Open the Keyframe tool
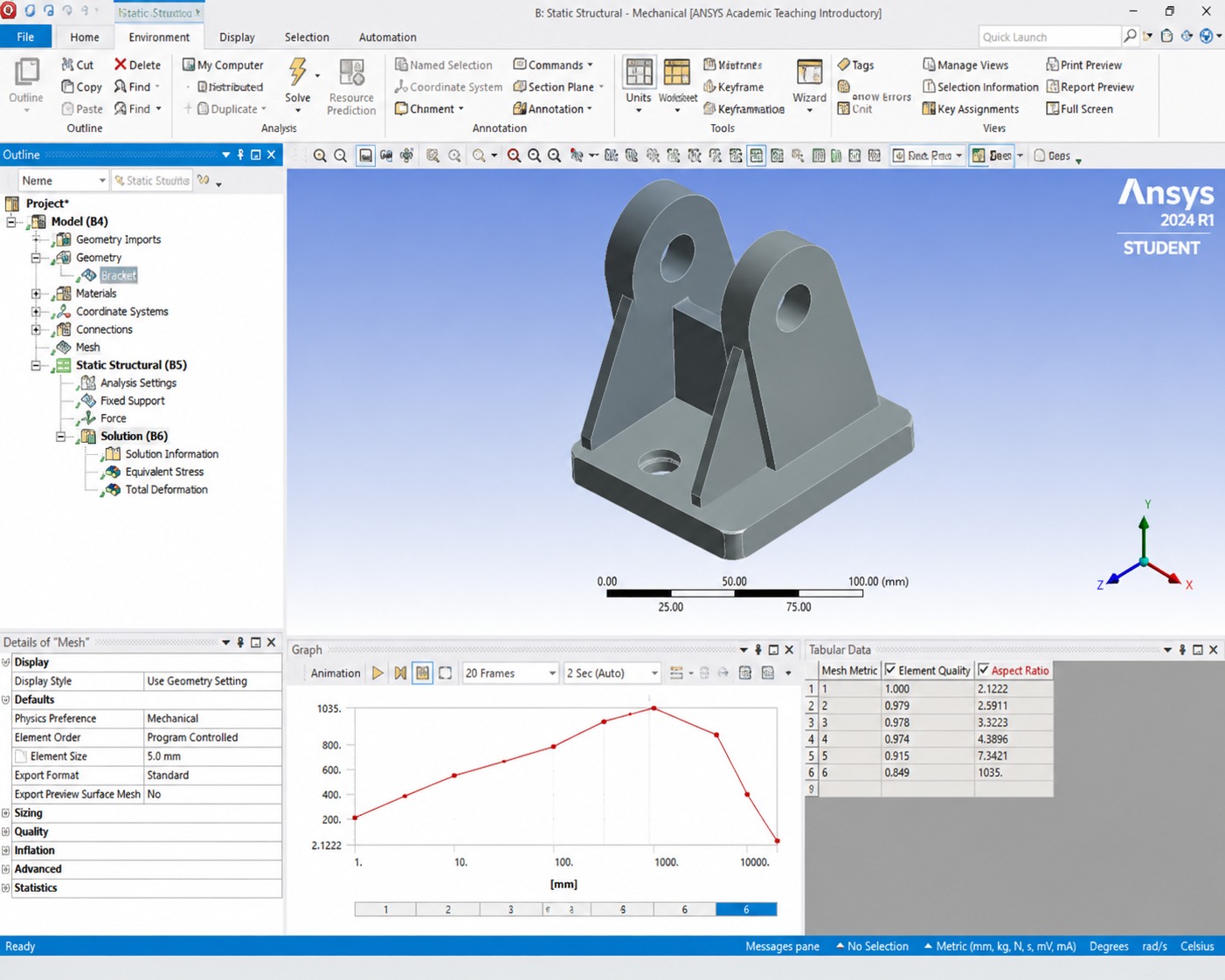This screenshot has width=1225, height=980. pos(734,86)
